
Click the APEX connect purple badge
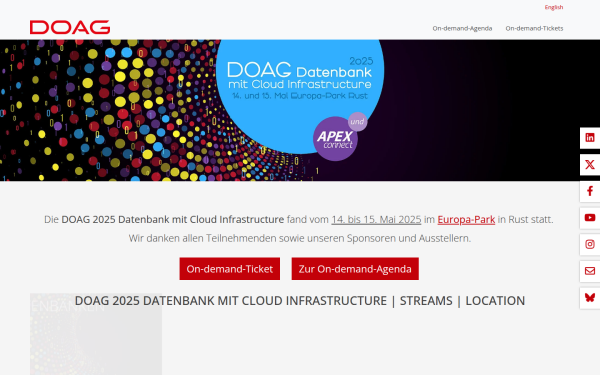tap(335, 139)
